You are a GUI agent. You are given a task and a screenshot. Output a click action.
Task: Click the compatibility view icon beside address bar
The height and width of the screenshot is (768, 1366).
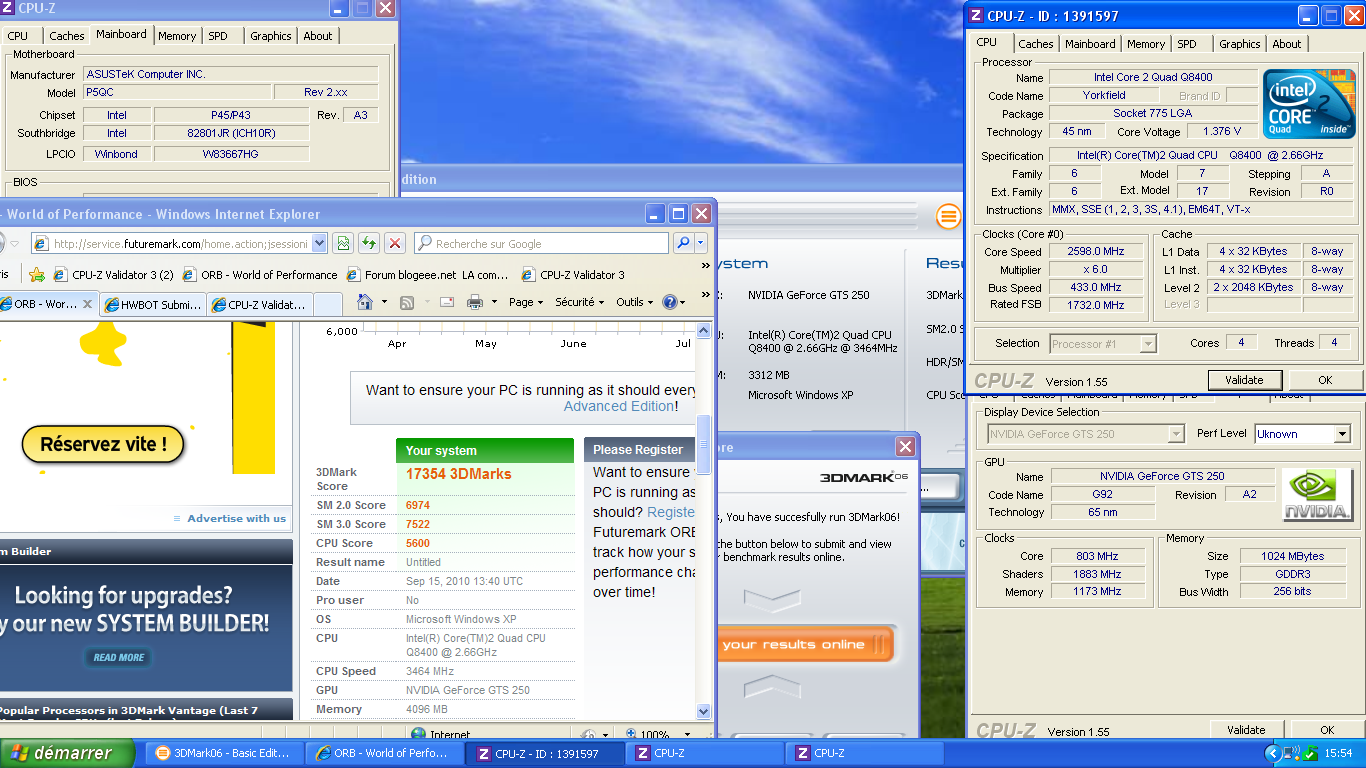coord(343,243)
